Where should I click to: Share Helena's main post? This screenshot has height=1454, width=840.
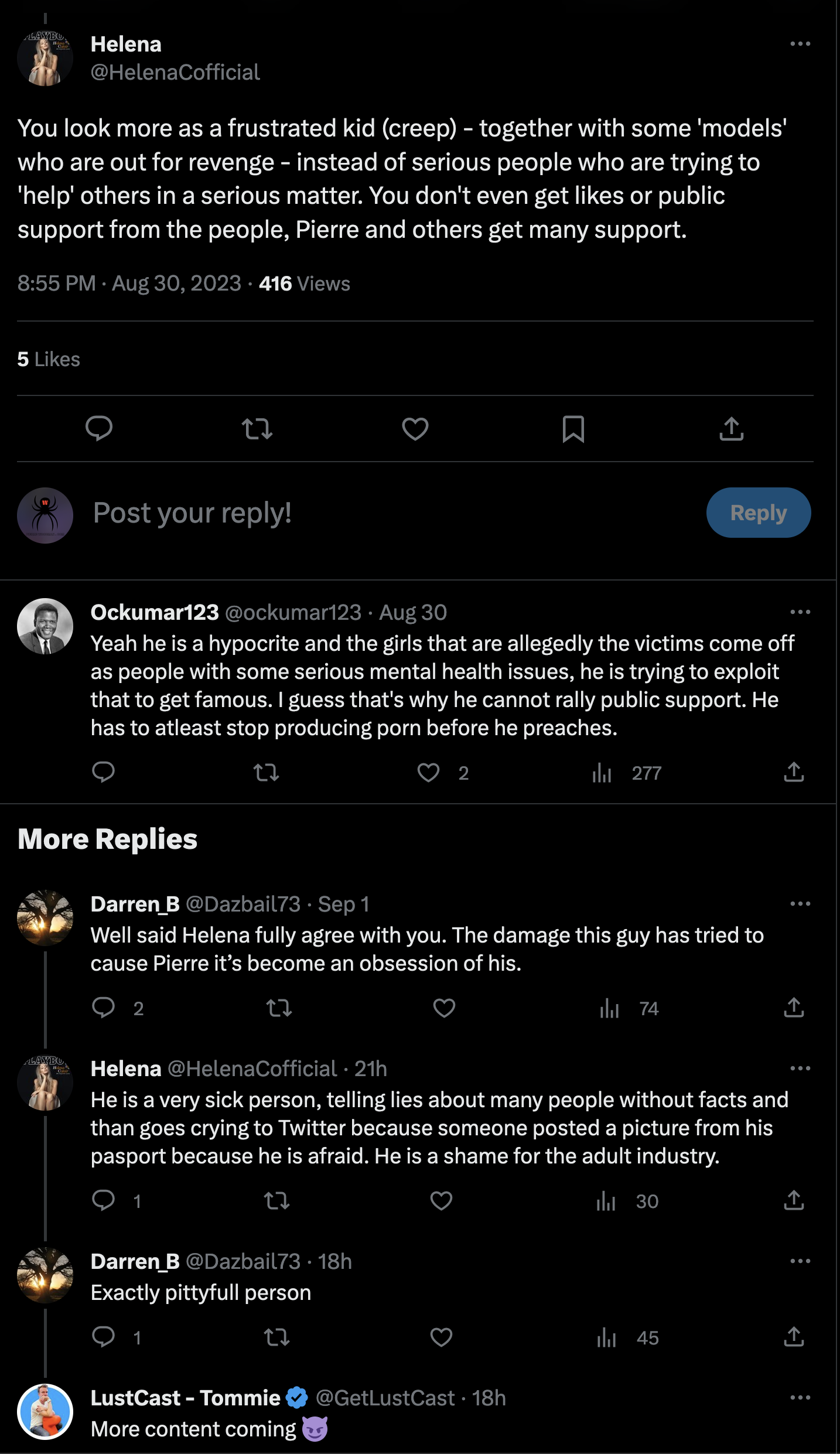(731, 429)
